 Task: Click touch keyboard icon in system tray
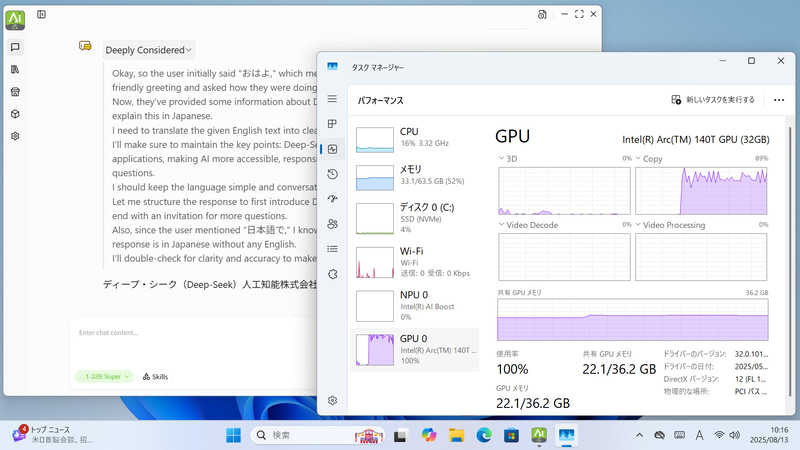click(x=679, y=435)
